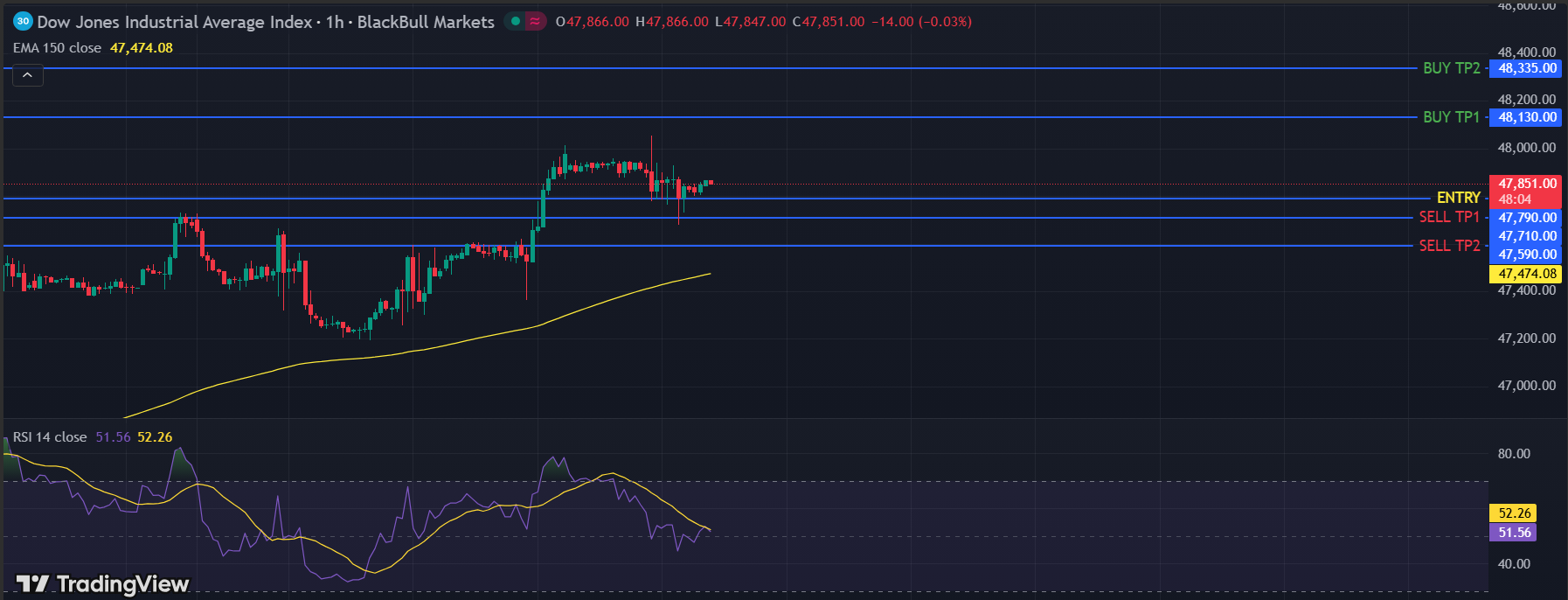Click the Dow Jones 30 symbol logo
Image resolution: width=1568 pixels, height=600 pixels.
23,21
